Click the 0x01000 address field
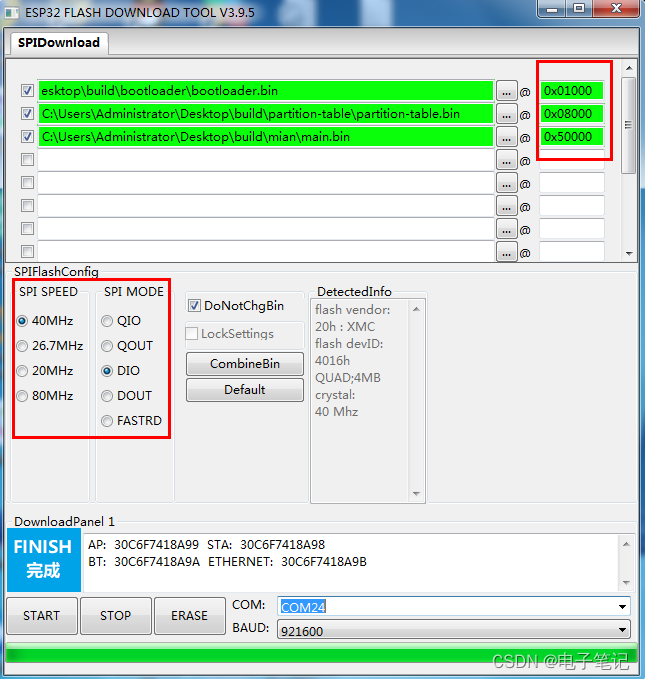Image resolution: width=645 pixels, height=679 pixels. [572, 91]
